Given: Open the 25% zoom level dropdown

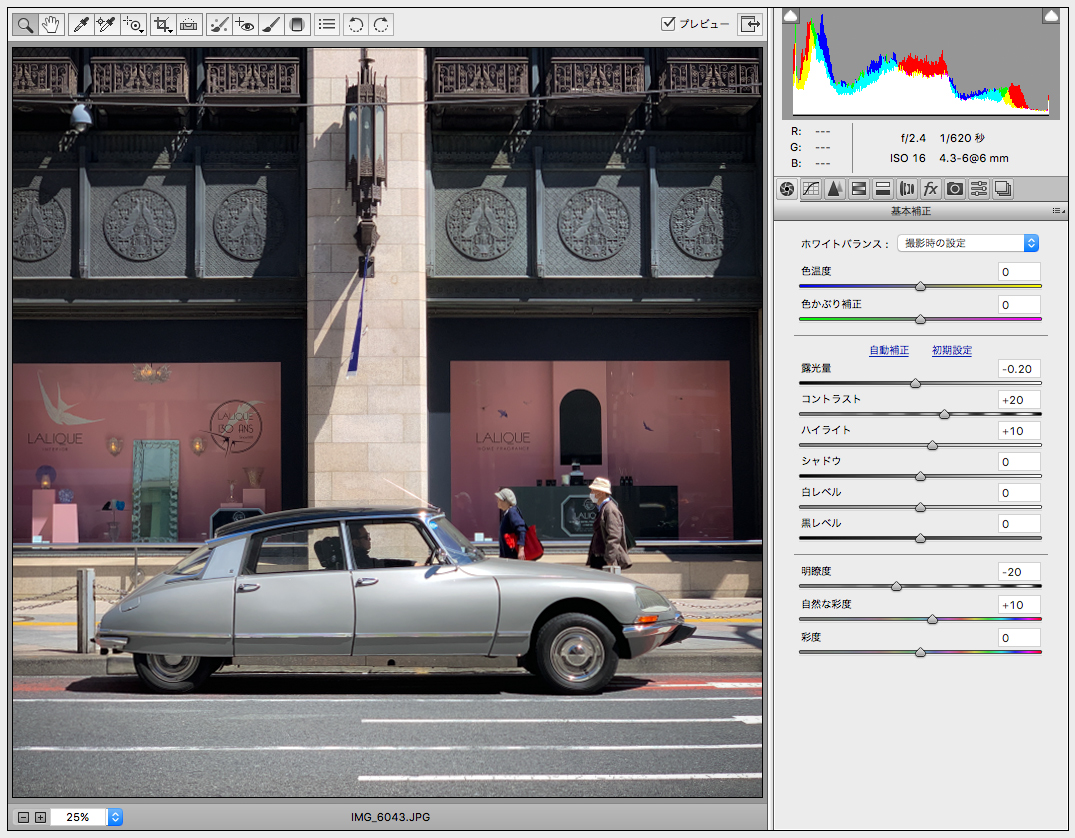Looking at the screenshot, I should point(115,817).
